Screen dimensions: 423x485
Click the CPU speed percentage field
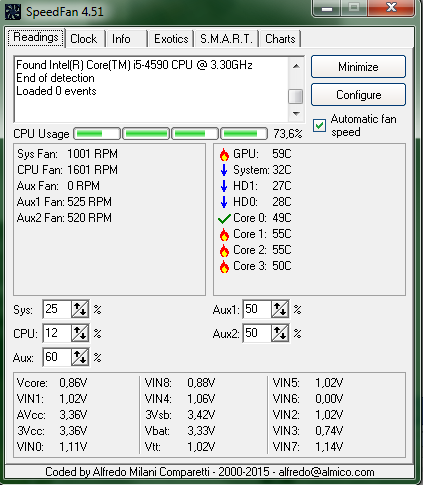tap(57, 333)
